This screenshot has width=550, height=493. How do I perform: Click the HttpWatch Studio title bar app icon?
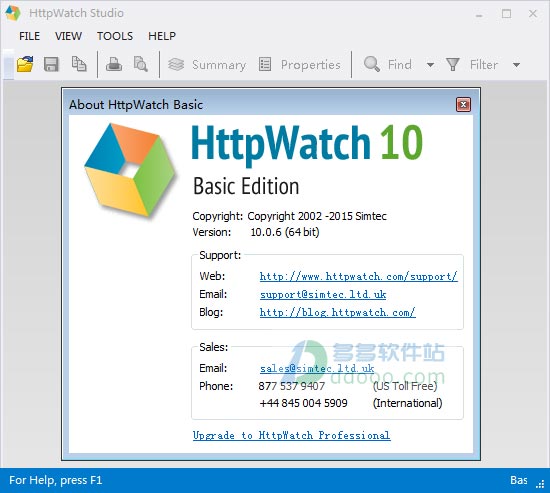tap(13, 13)
